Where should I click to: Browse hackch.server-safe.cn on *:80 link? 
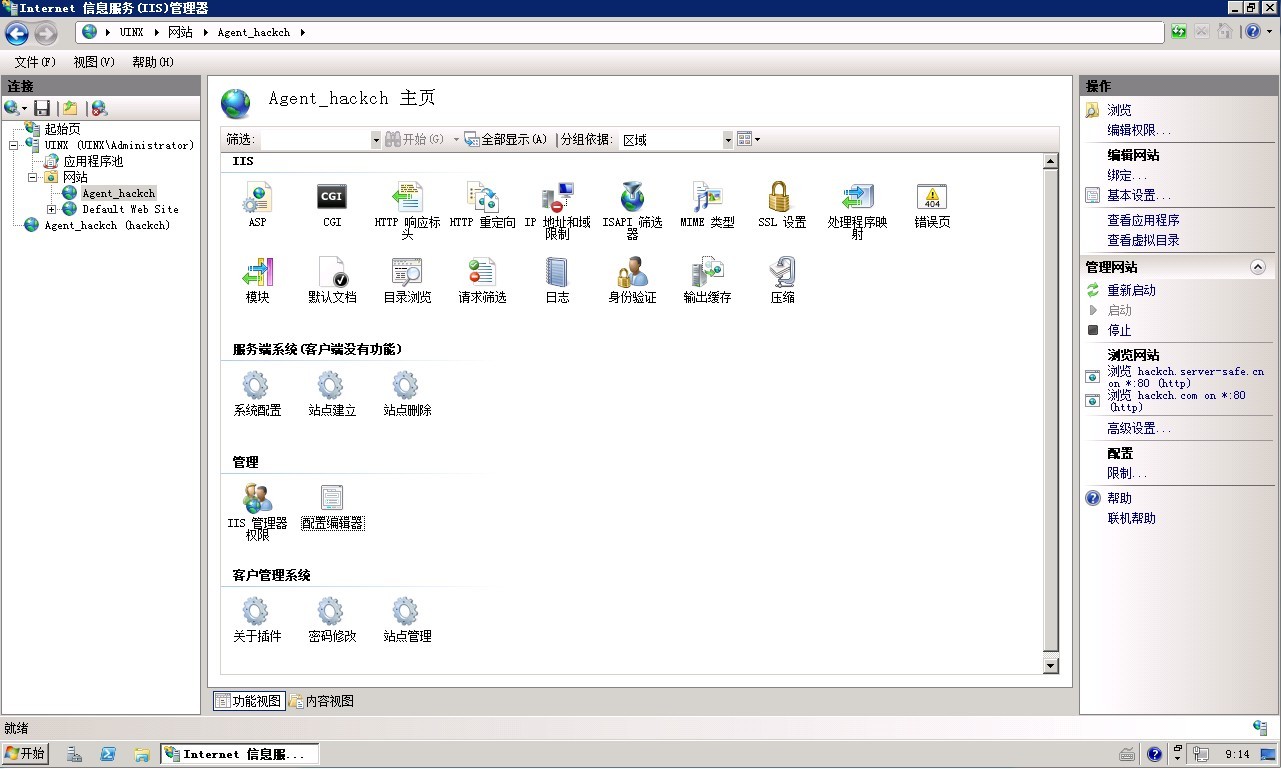1185,377
